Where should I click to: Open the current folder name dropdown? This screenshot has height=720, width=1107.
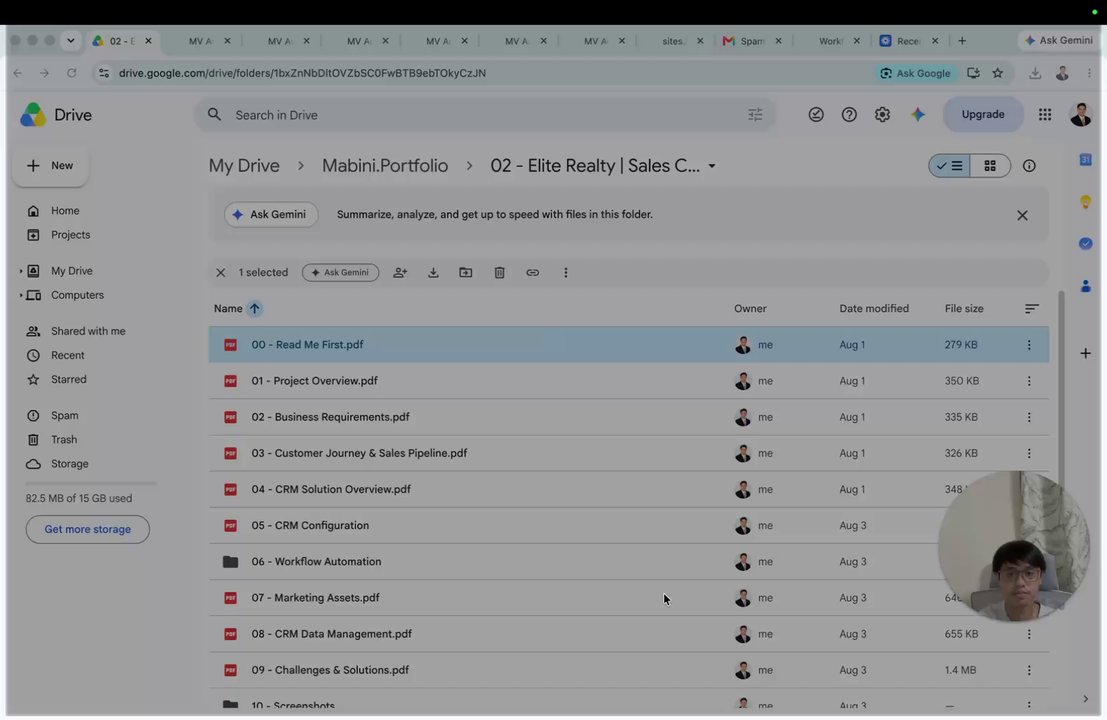(x=712, y=166)
